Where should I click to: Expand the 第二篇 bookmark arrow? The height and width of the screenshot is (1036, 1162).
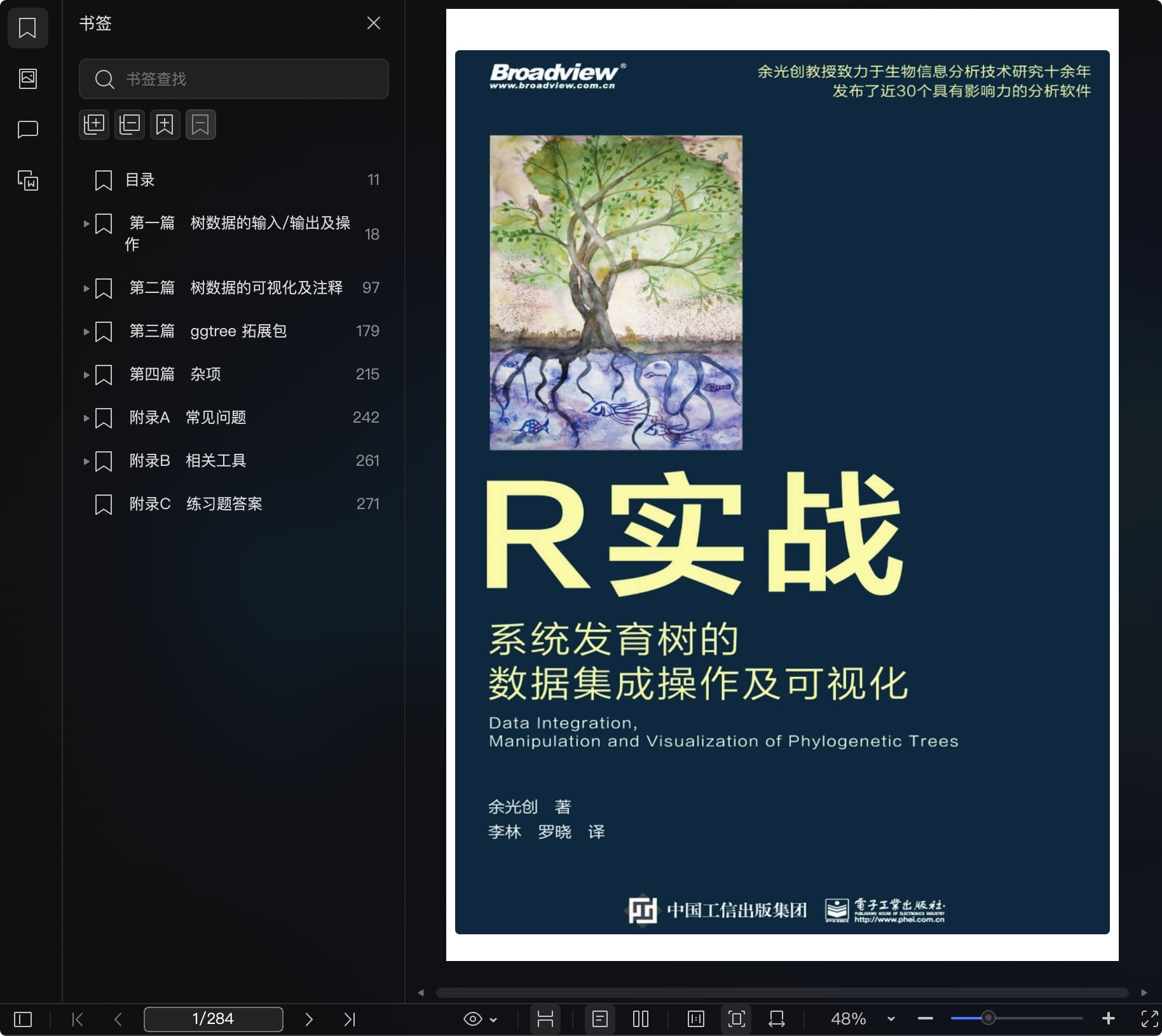(x=86, y=289)
